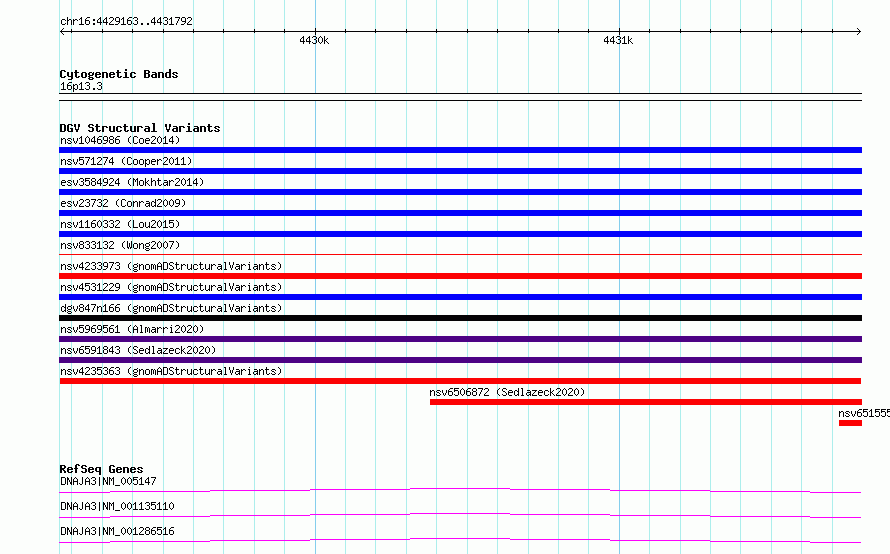
Task: Select the nsv6591843 (Sedlazeck2020) variant label
Action: 138,350
